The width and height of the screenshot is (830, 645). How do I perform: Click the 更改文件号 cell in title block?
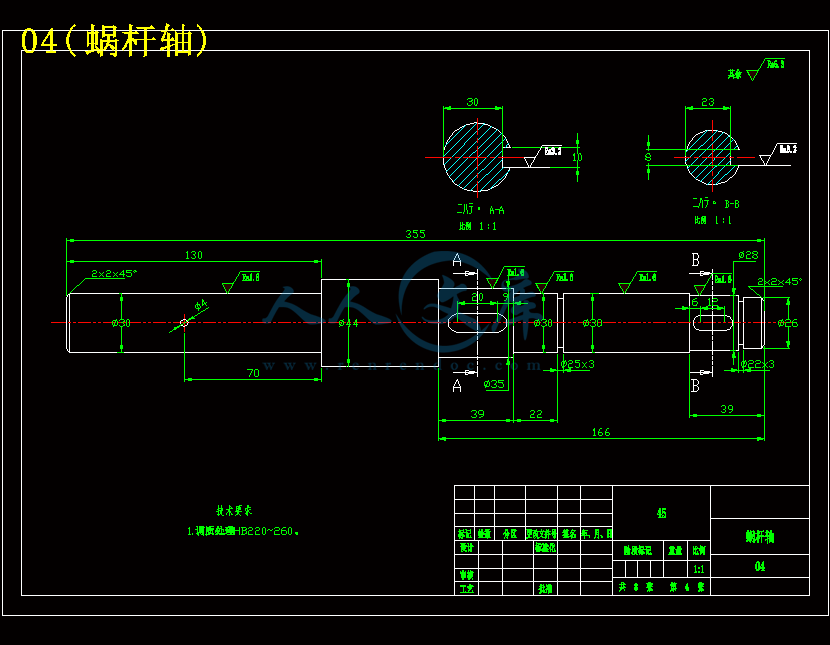pos(541,534)
